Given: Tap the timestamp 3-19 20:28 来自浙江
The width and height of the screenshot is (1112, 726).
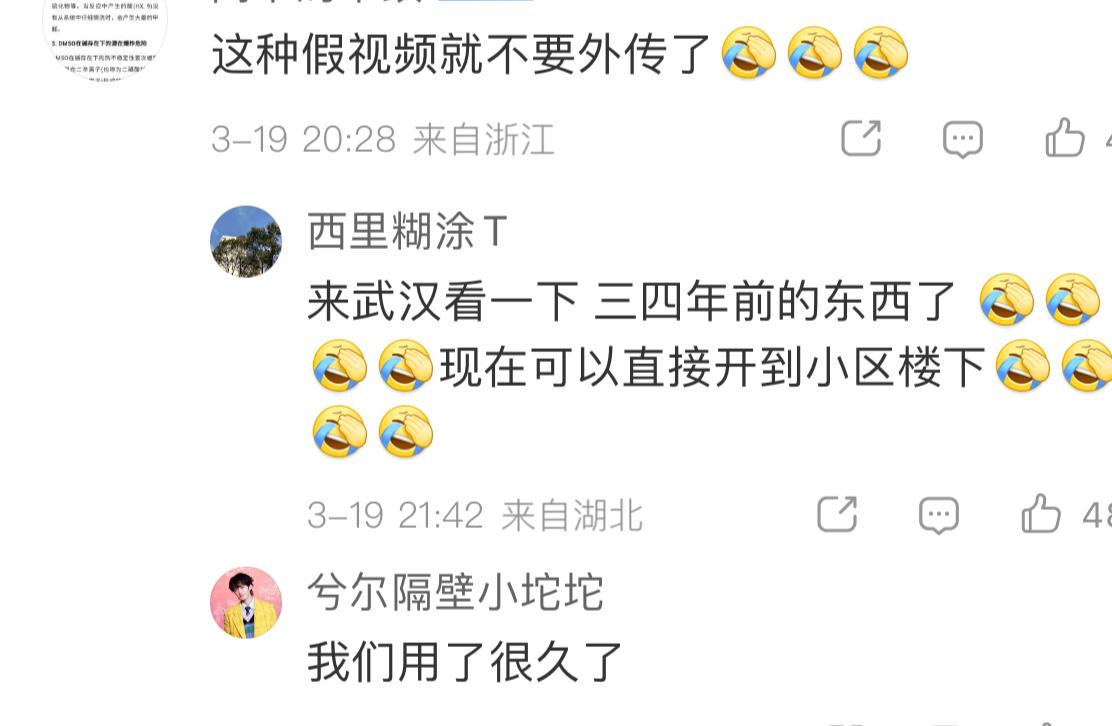Looking at the screenshot, I should tap(382, 139).
